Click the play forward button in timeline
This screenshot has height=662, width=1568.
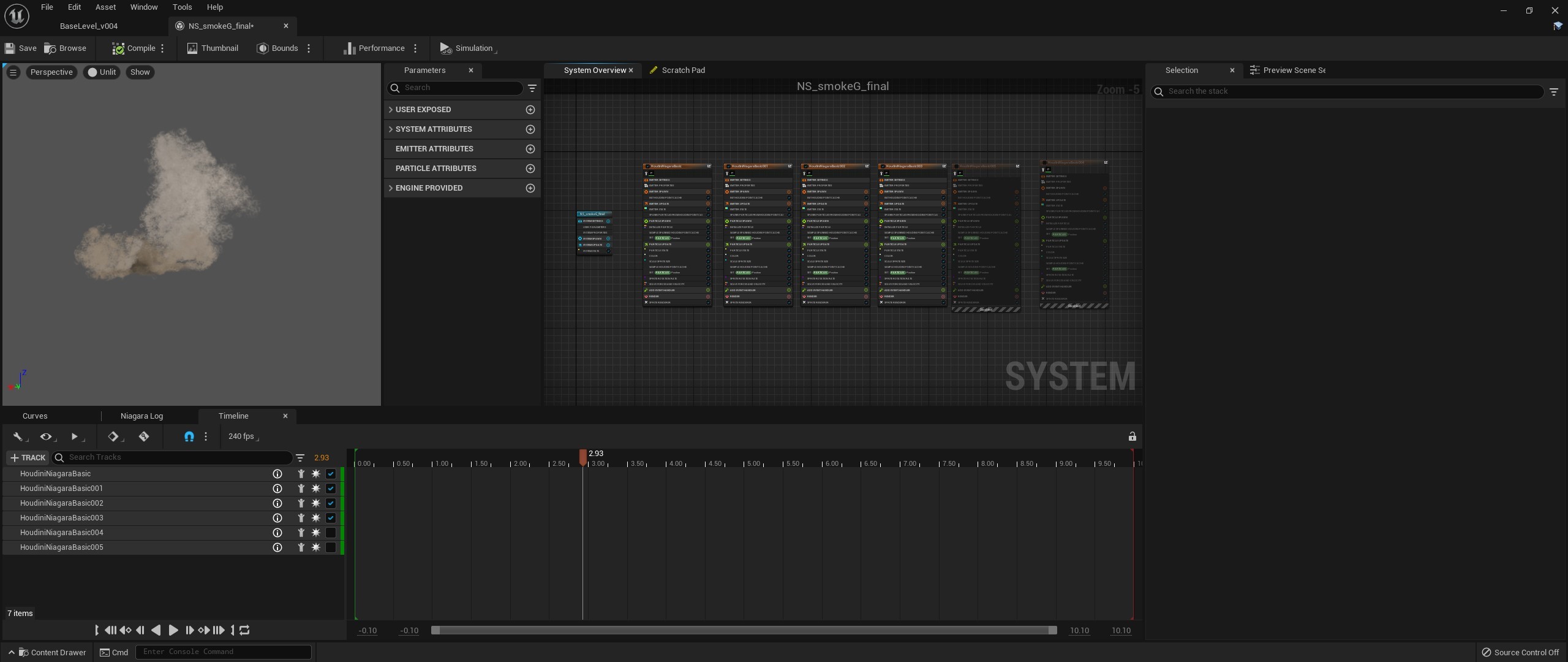173,630
